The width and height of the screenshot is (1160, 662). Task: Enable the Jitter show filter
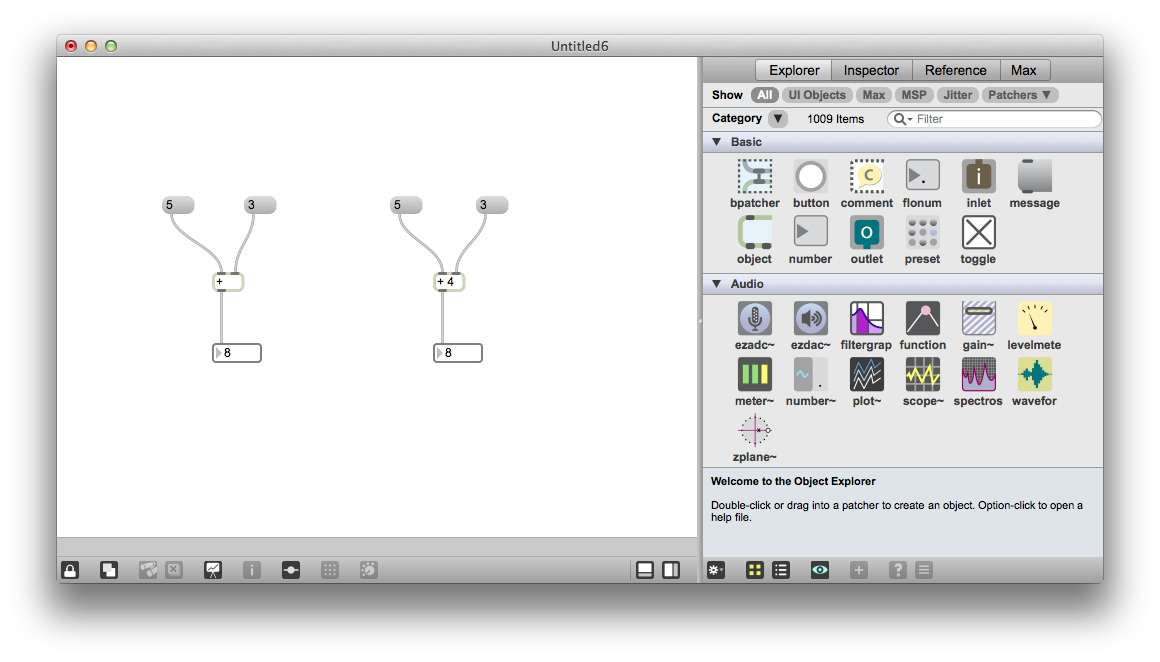[957, 94]
